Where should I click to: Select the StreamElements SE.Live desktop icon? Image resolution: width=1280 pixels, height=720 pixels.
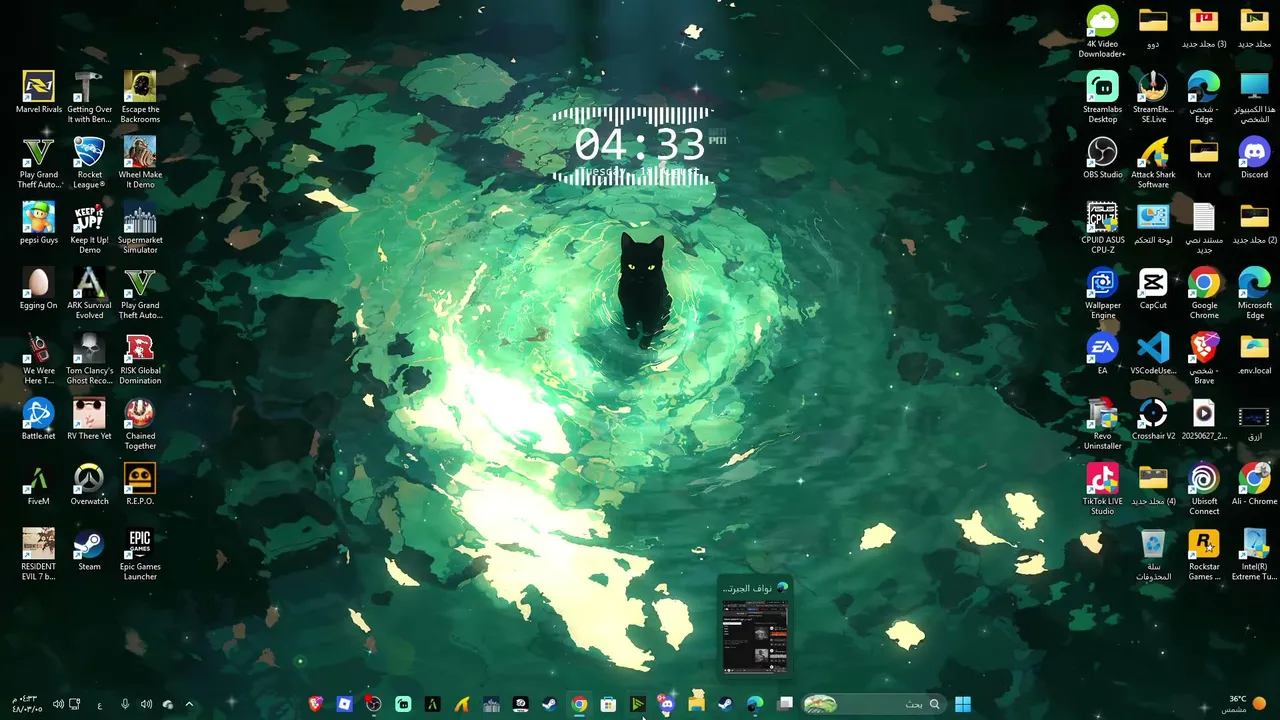1153,97
